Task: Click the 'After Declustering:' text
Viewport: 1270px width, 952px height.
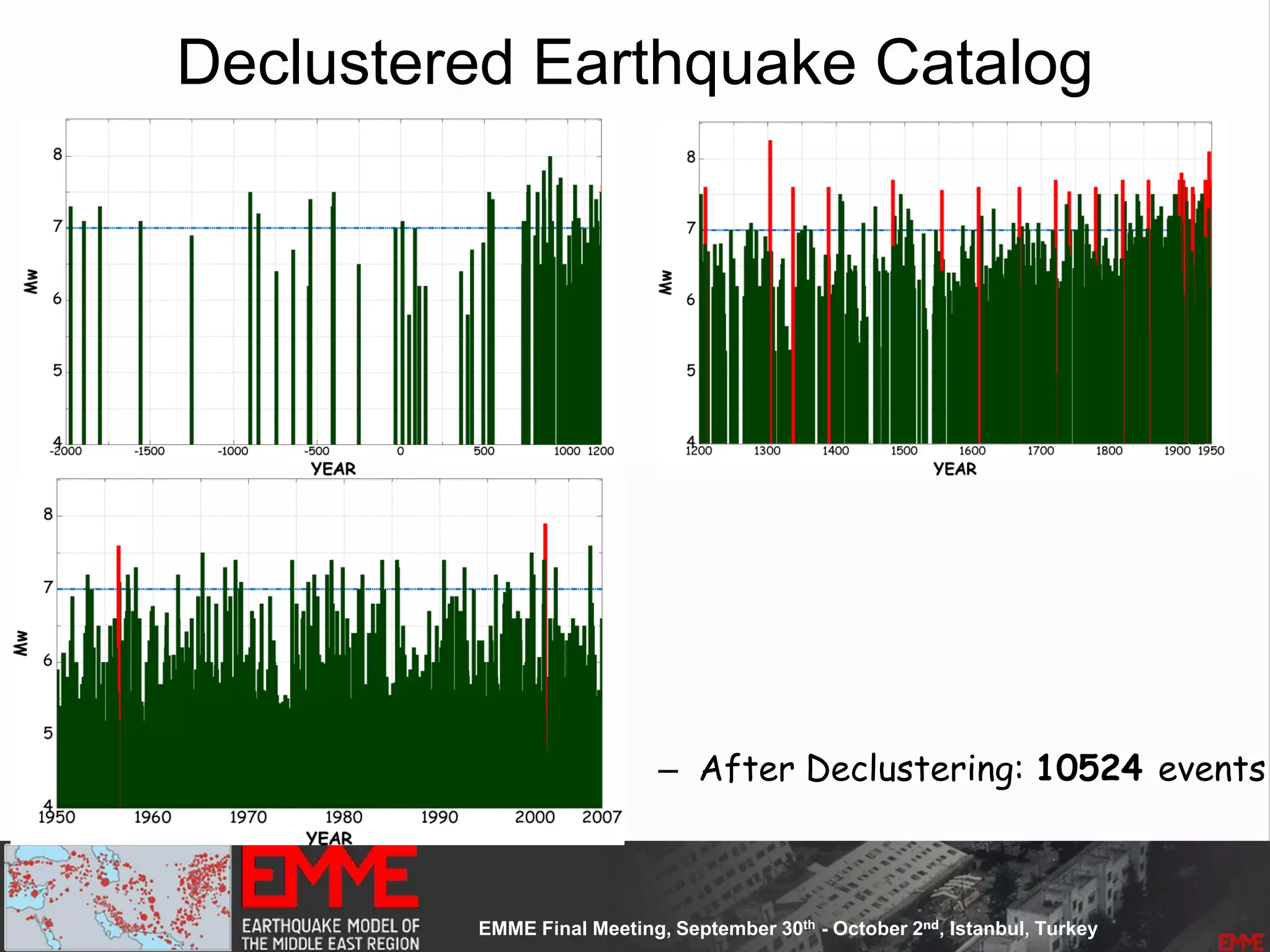Action: 861,769
